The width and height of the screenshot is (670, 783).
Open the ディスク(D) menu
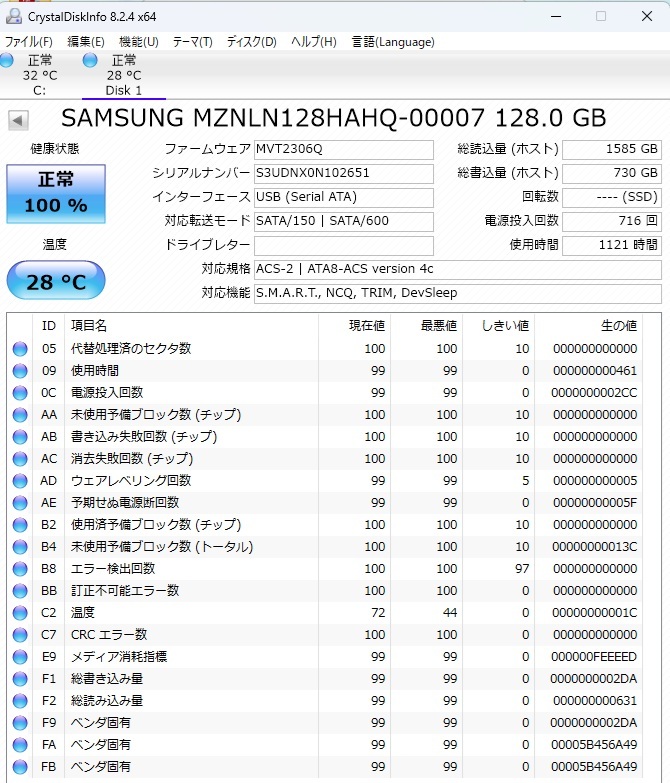coord(251,41)
